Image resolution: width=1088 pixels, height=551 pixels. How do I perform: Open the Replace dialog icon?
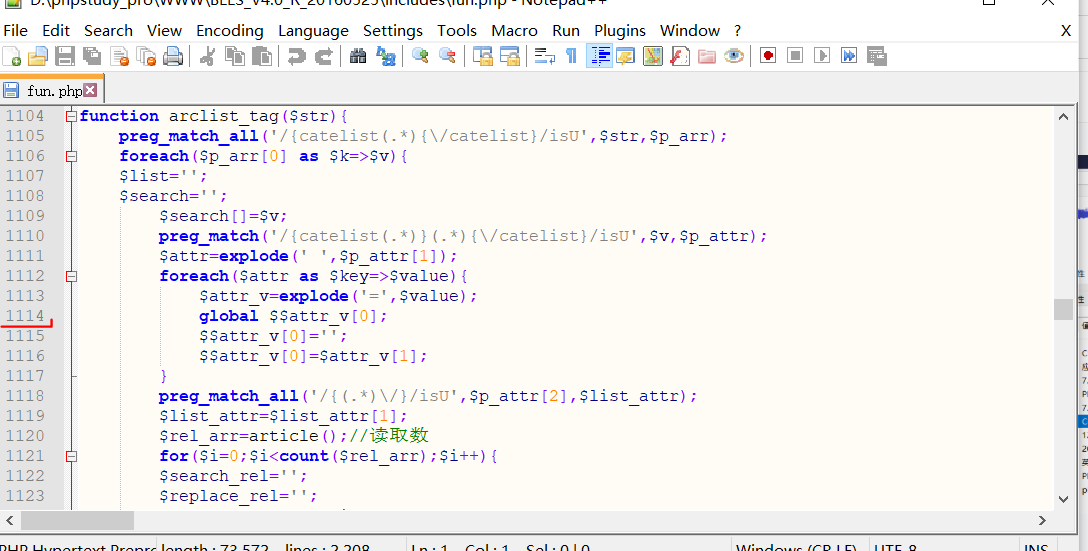[385, 56]
